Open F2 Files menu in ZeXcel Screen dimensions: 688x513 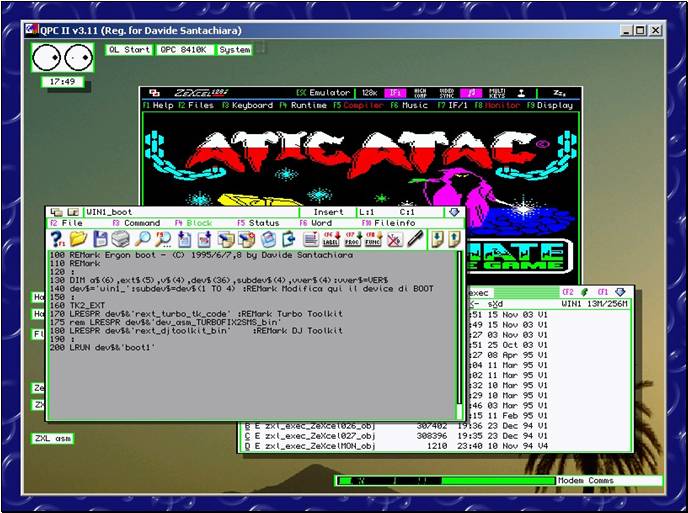(196, 105)
